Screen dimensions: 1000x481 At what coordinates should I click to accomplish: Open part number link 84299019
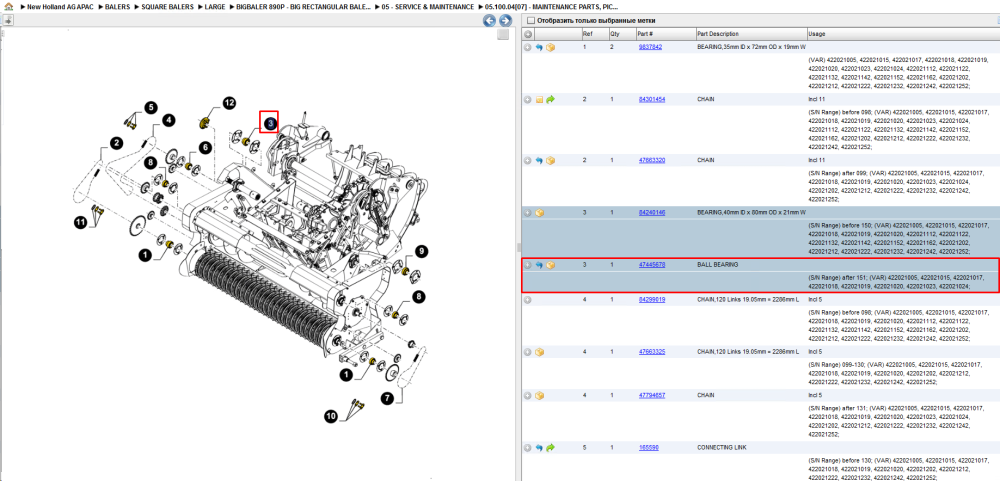652,299
